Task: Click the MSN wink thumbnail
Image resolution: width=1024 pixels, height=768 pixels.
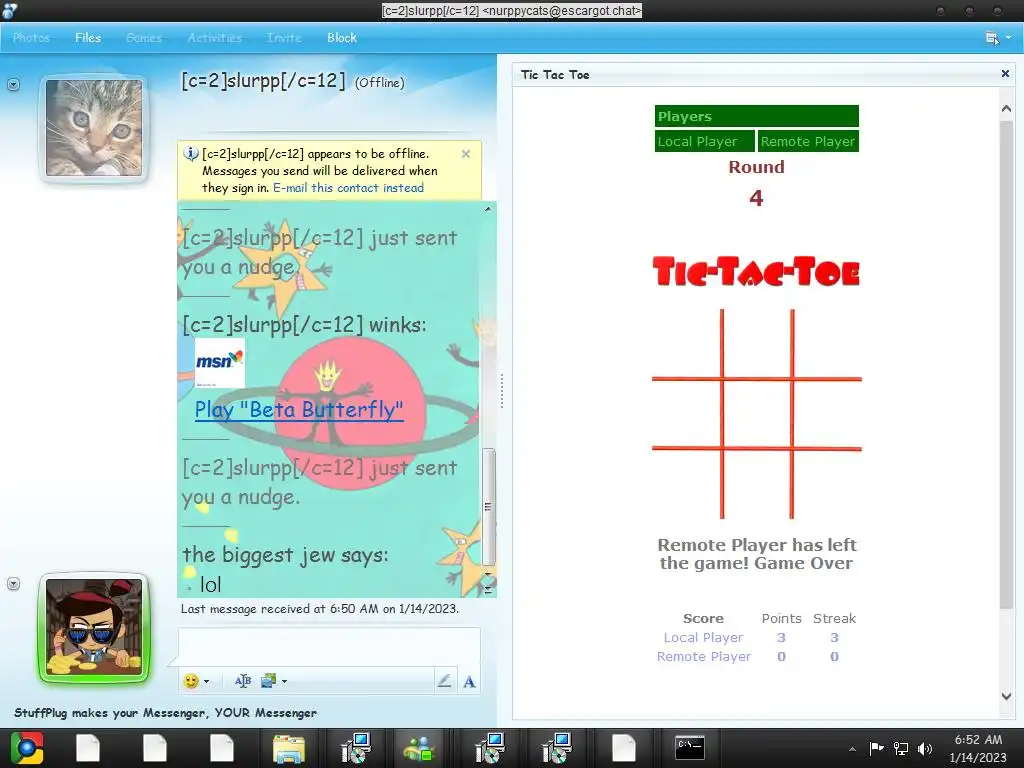Action: [x=219, y=362]
